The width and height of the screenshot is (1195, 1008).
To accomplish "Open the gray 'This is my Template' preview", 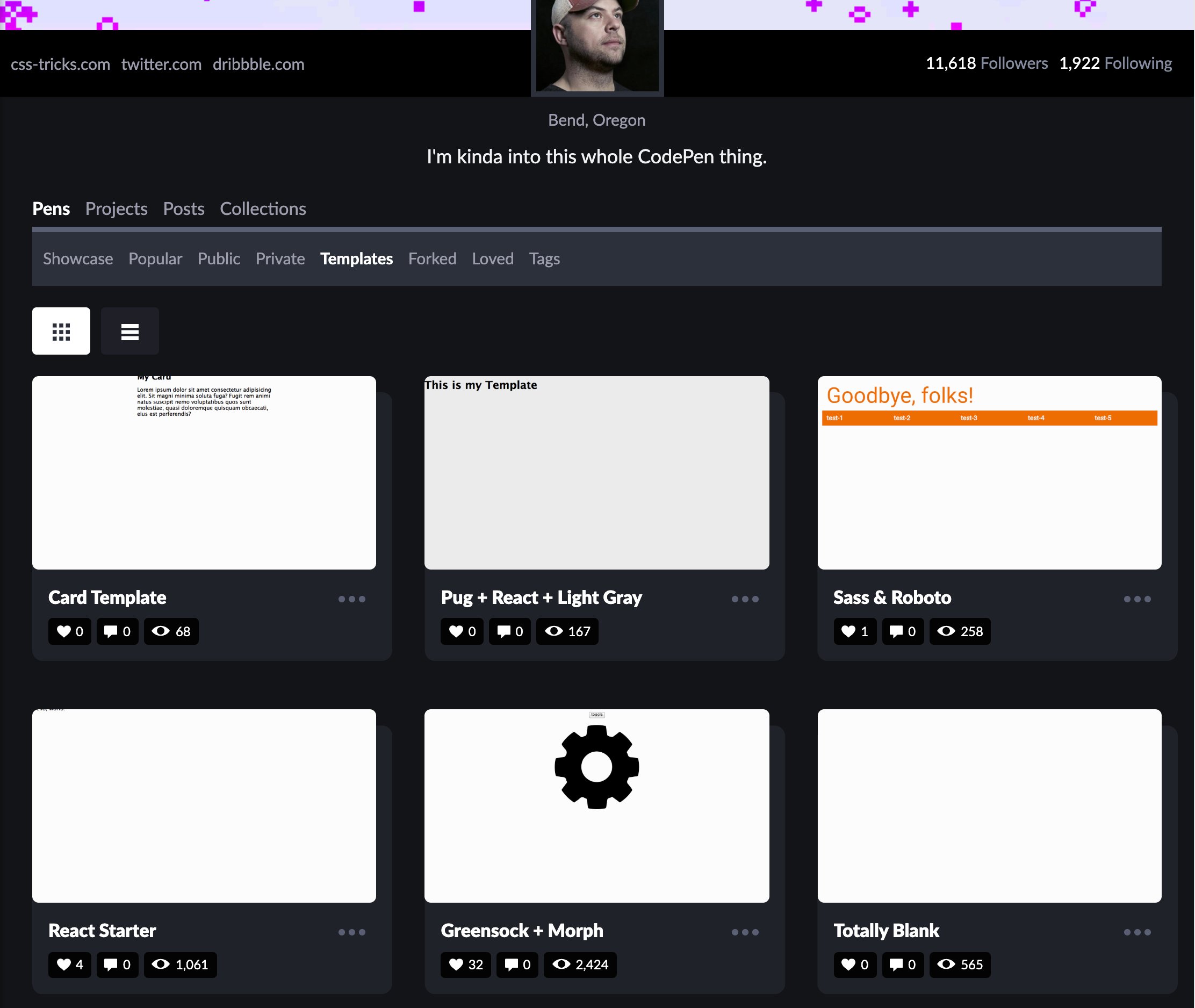I will coord(596,473).
